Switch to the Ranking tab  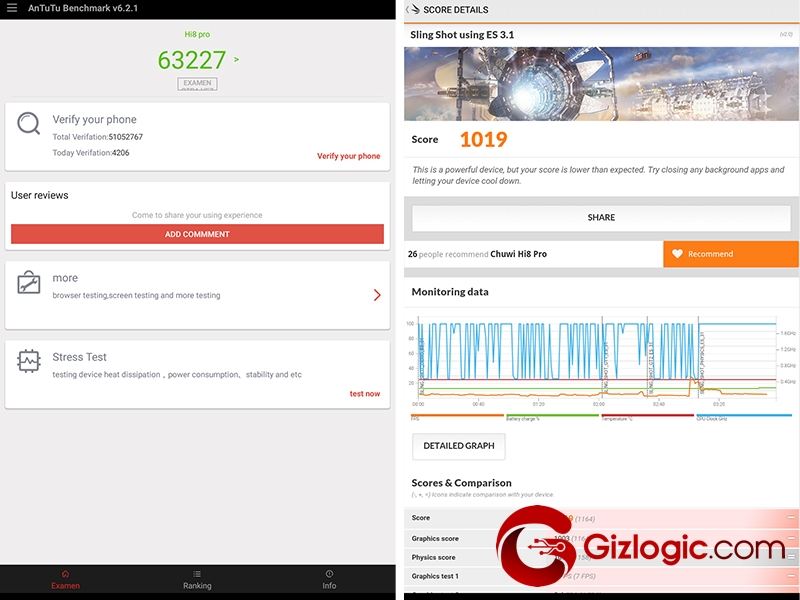coord(197,580)
